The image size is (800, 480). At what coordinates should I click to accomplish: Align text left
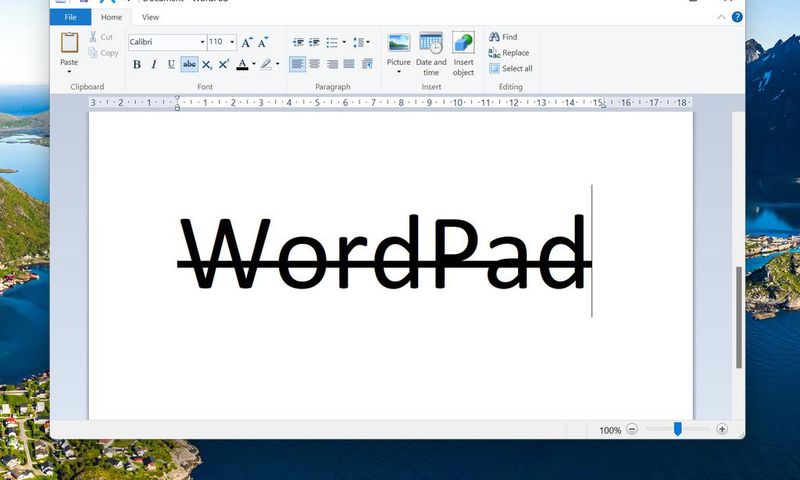297,64
